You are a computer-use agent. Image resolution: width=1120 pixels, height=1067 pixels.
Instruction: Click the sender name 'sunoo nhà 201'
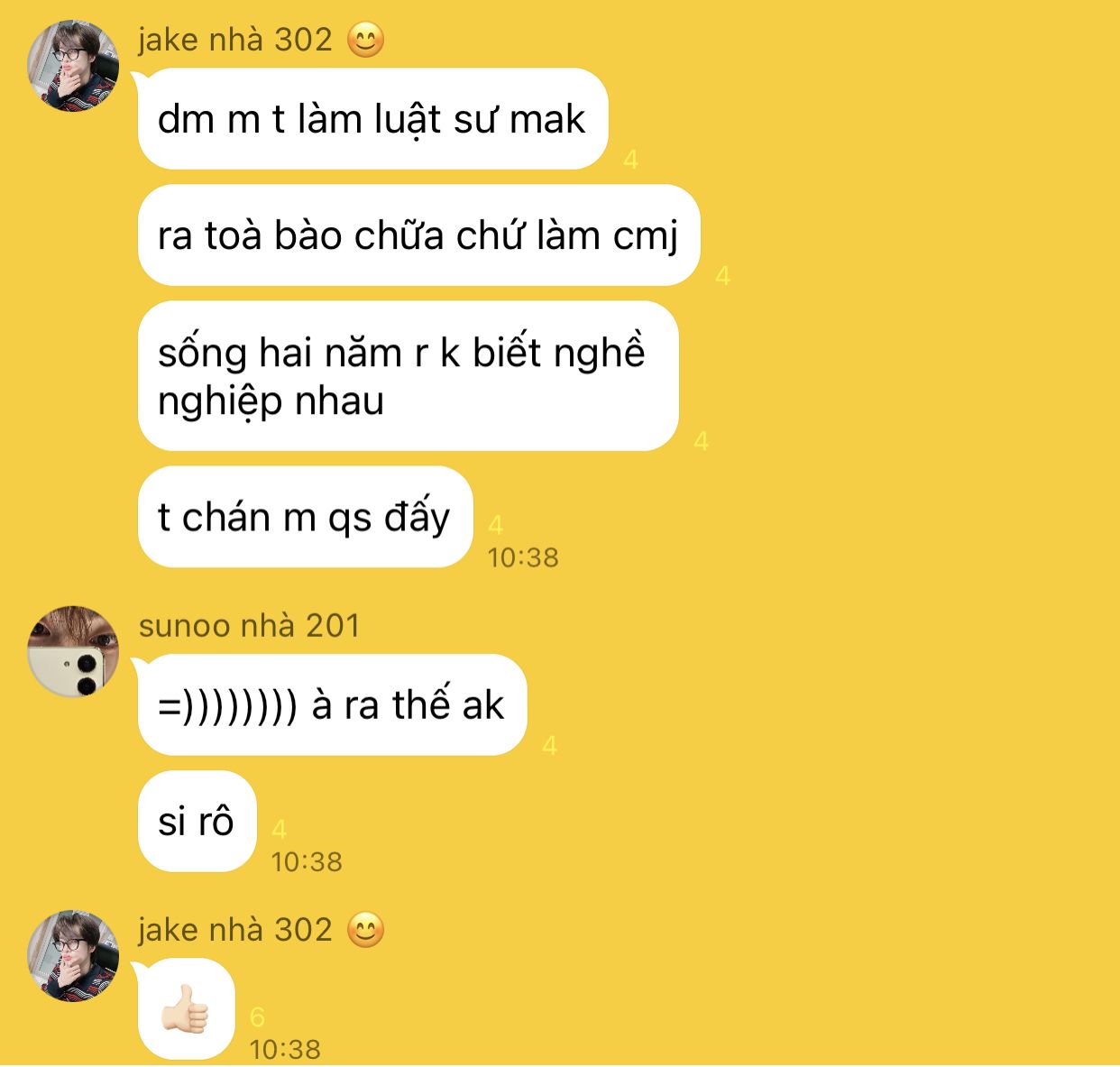click(x=250, y=625)
